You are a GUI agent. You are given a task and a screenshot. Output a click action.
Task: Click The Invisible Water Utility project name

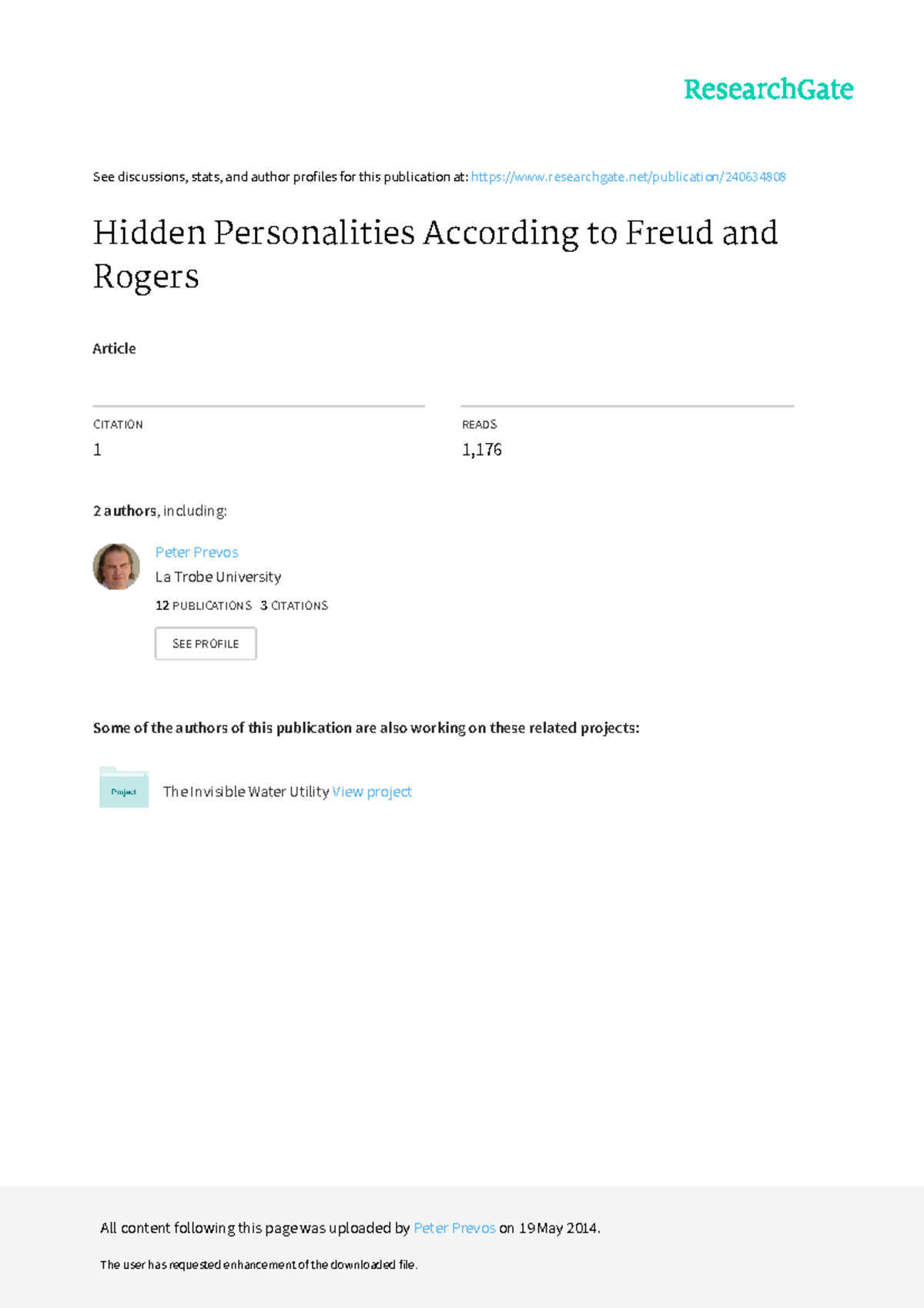pos(246,792)
